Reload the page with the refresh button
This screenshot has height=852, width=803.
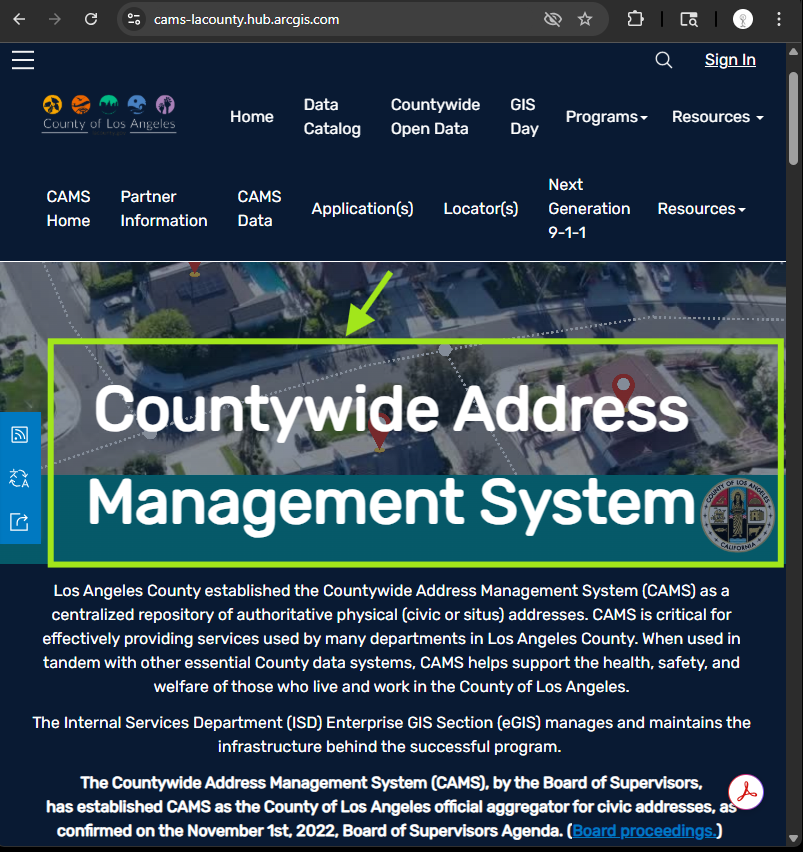(91, 19)
